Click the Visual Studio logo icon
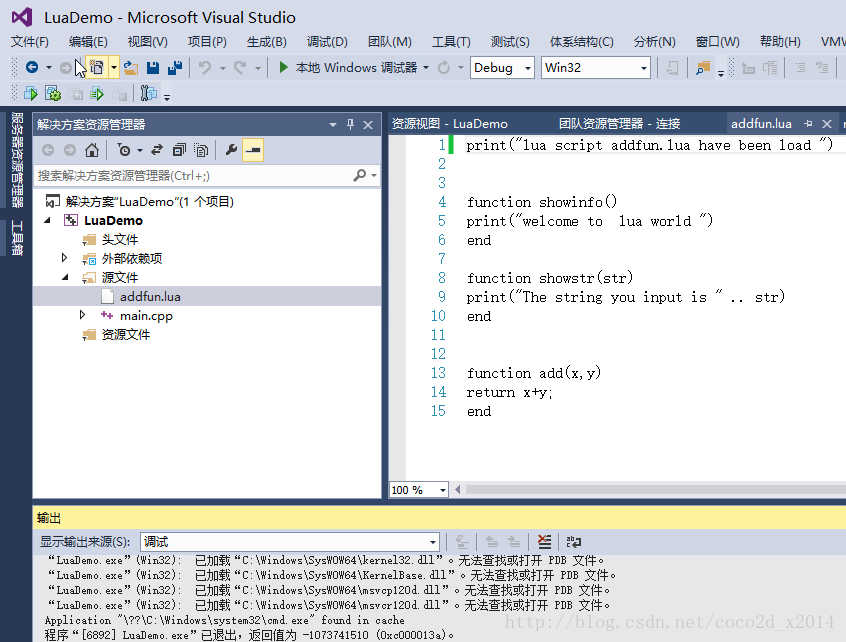 [x=22, y=17]
